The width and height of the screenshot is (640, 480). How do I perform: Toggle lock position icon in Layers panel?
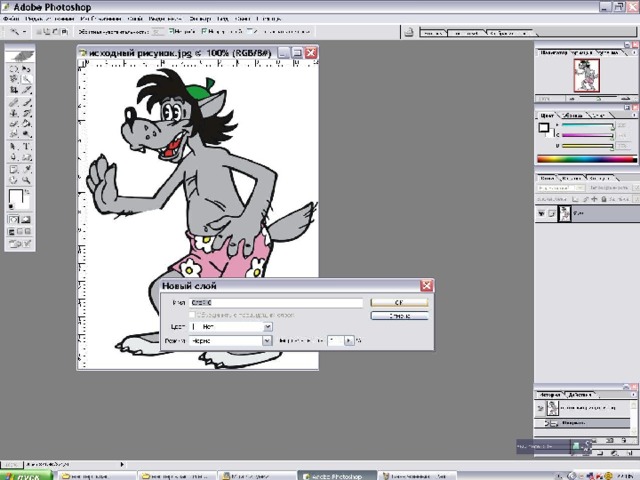point(594,199)
